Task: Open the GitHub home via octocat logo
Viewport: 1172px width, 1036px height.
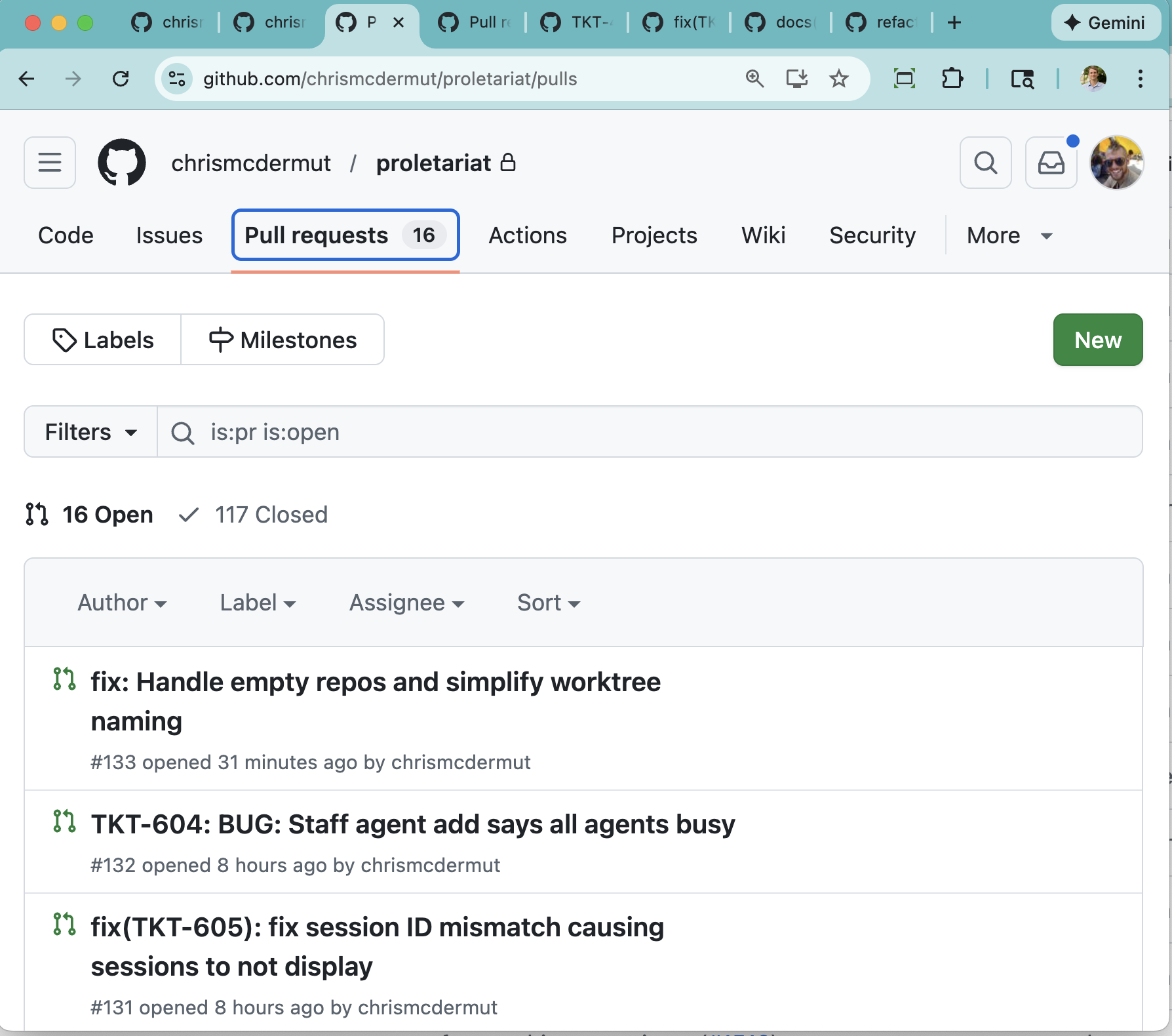Action: click(x=122, y=163)
